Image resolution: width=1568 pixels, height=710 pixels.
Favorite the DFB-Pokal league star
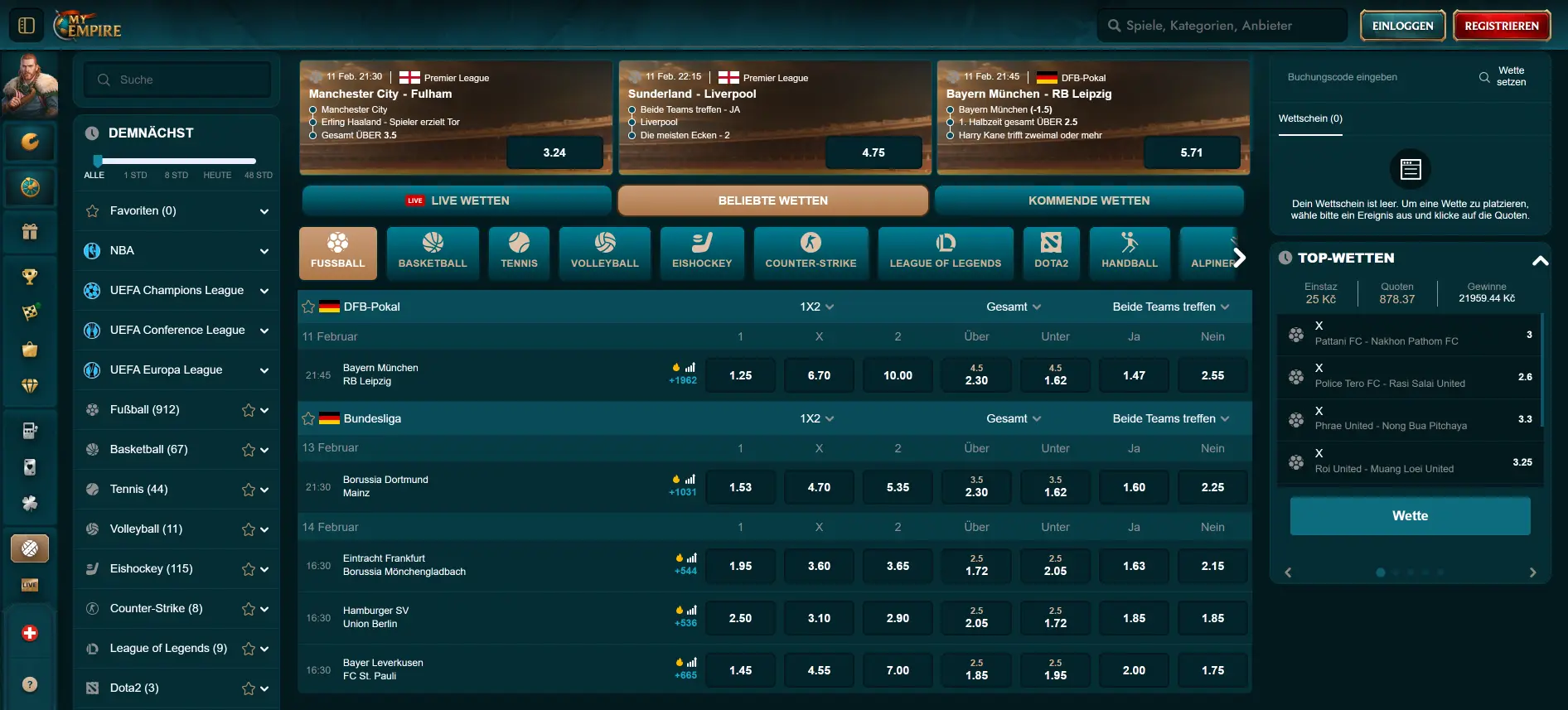308,307
